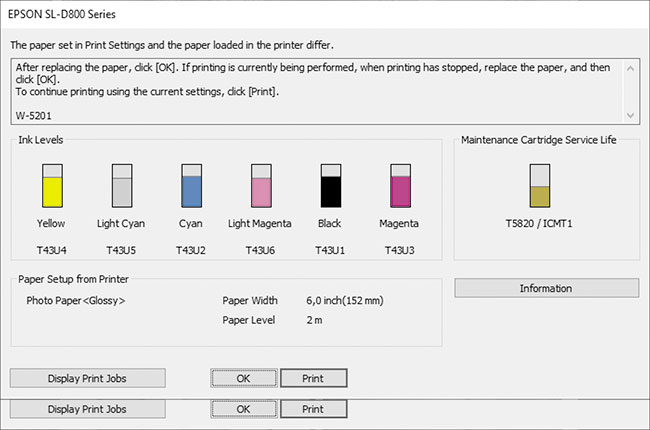Screen dimensions: 650x430
Task: Click the Yellow ink level cartridge icon
Action: 51,185
